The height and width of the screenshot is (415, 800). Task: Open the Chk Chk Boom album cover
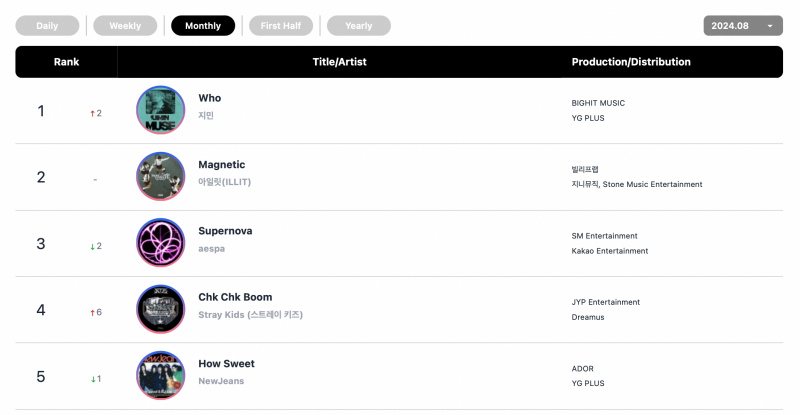click(x=161, y=309)
